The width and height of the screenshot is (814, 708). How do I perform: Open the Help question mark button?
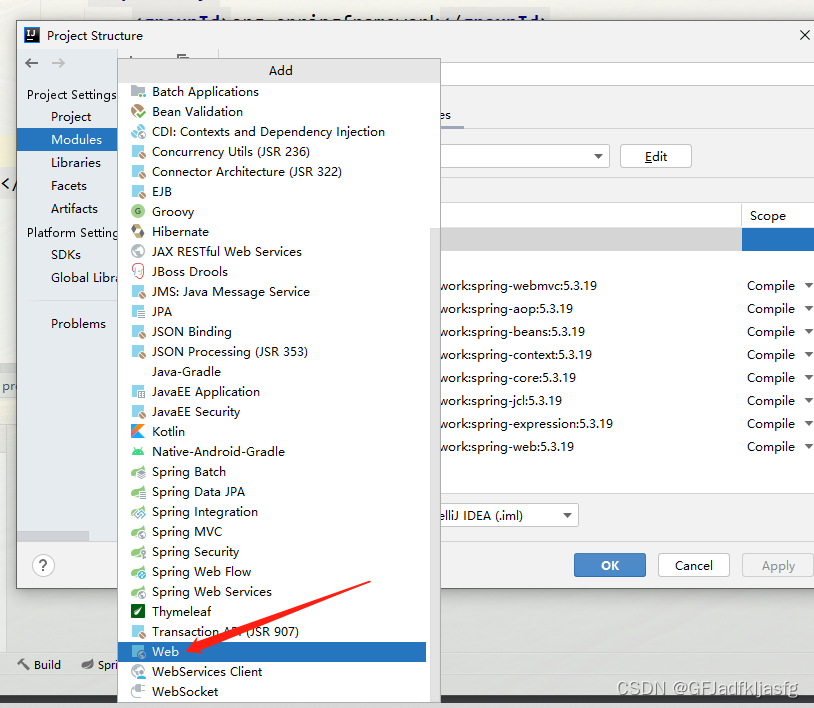43,565
